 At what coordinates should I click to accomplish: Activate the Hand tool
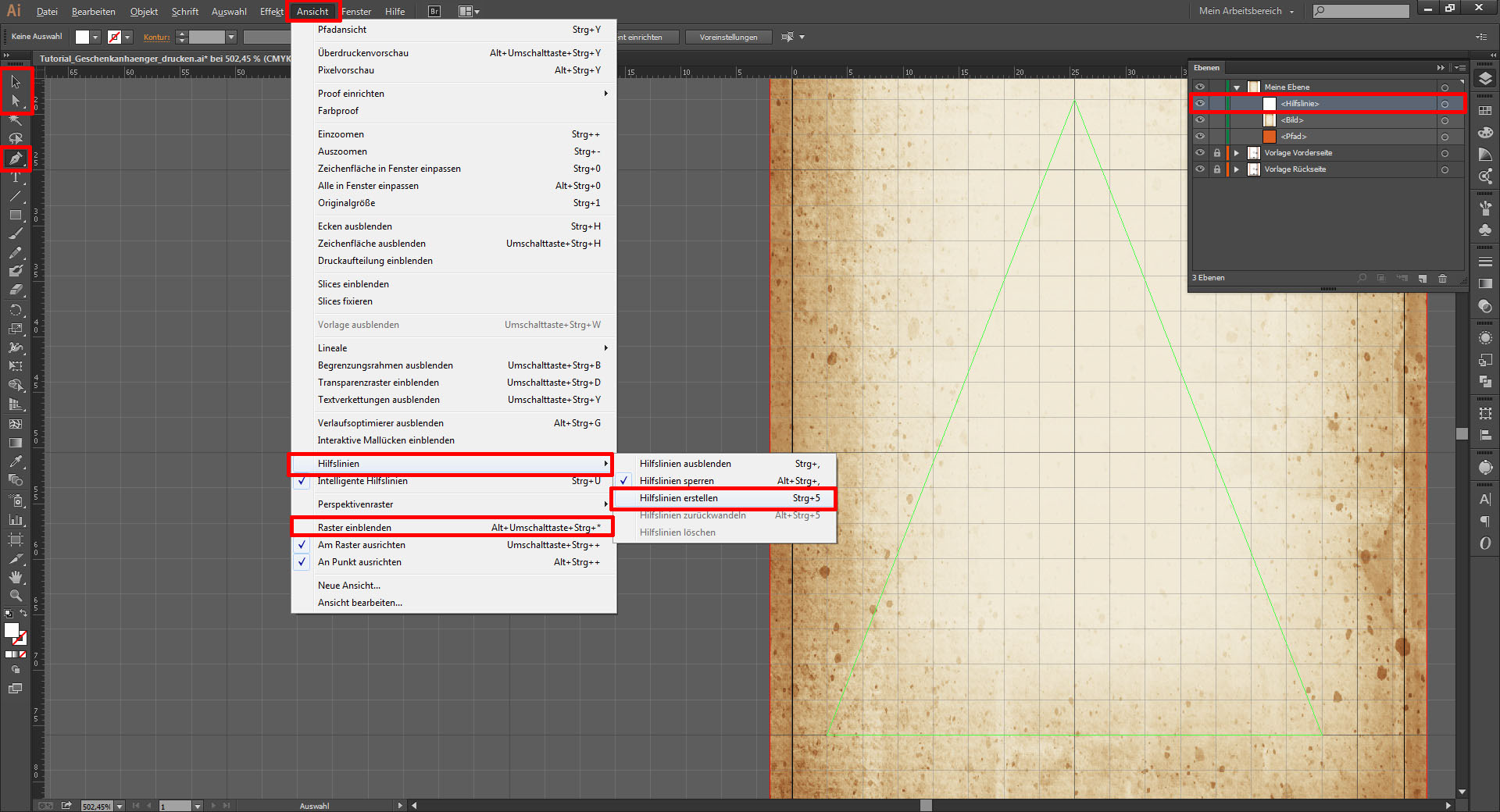pyautogui.click(x=15, y=577)
